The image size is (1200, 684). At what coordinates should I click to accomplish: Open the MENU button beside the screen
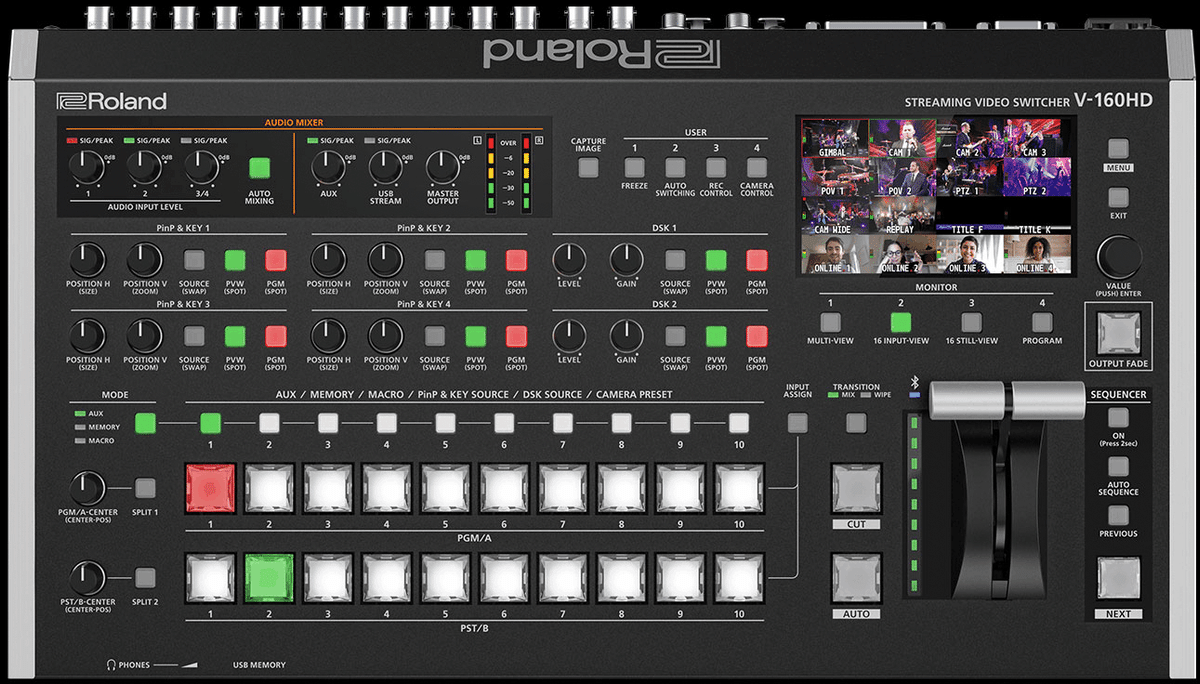point(1118,148)
